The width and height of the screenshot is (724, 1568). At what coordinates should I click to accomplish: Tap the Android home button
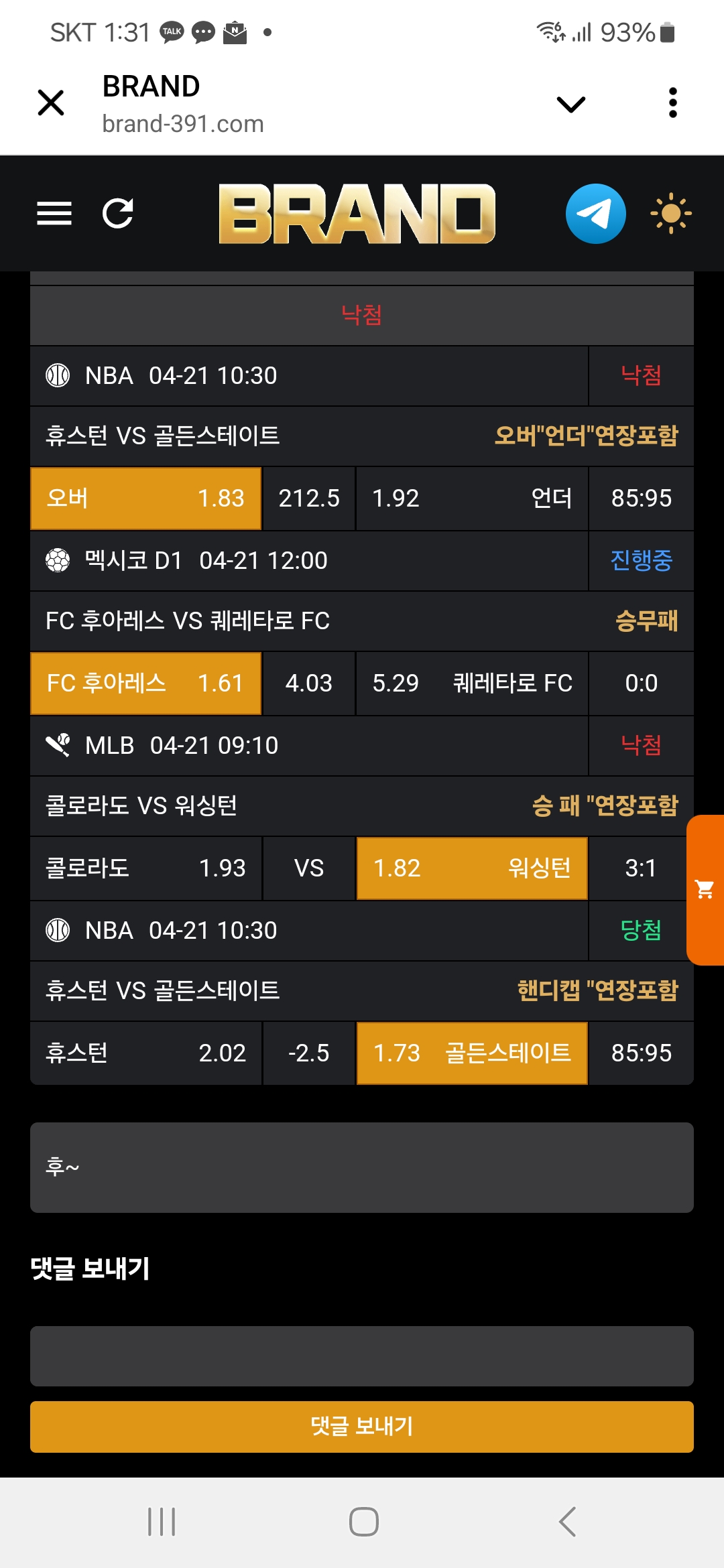[x=363, y=1522]
